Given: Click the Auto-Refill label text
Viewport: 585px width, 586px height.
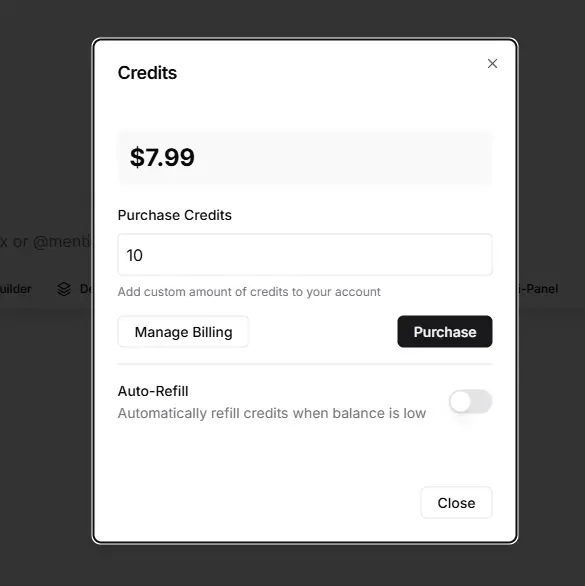Looking at the screenshot, I should point(153,391).
